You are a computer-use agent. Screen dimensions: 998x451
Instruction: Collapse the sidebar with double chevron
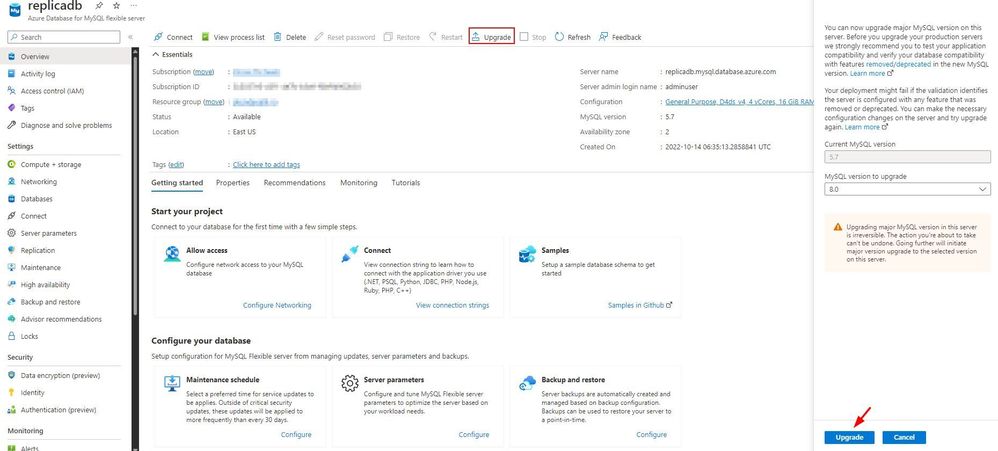coord(130,38)
